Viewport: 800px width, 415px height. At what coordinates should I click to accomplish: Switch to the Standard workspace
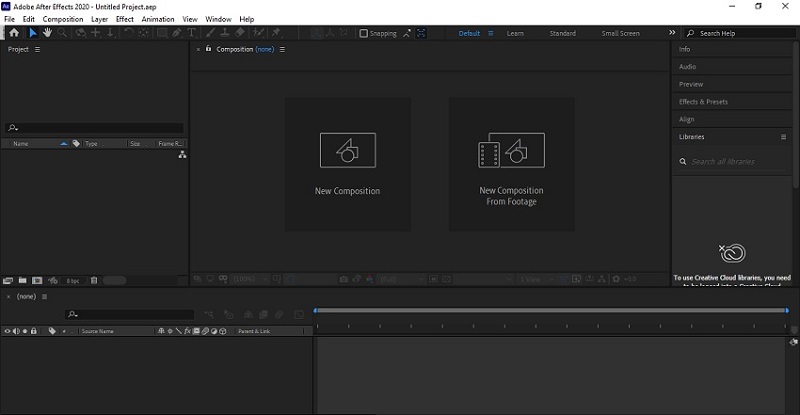(x=562, y=33)
